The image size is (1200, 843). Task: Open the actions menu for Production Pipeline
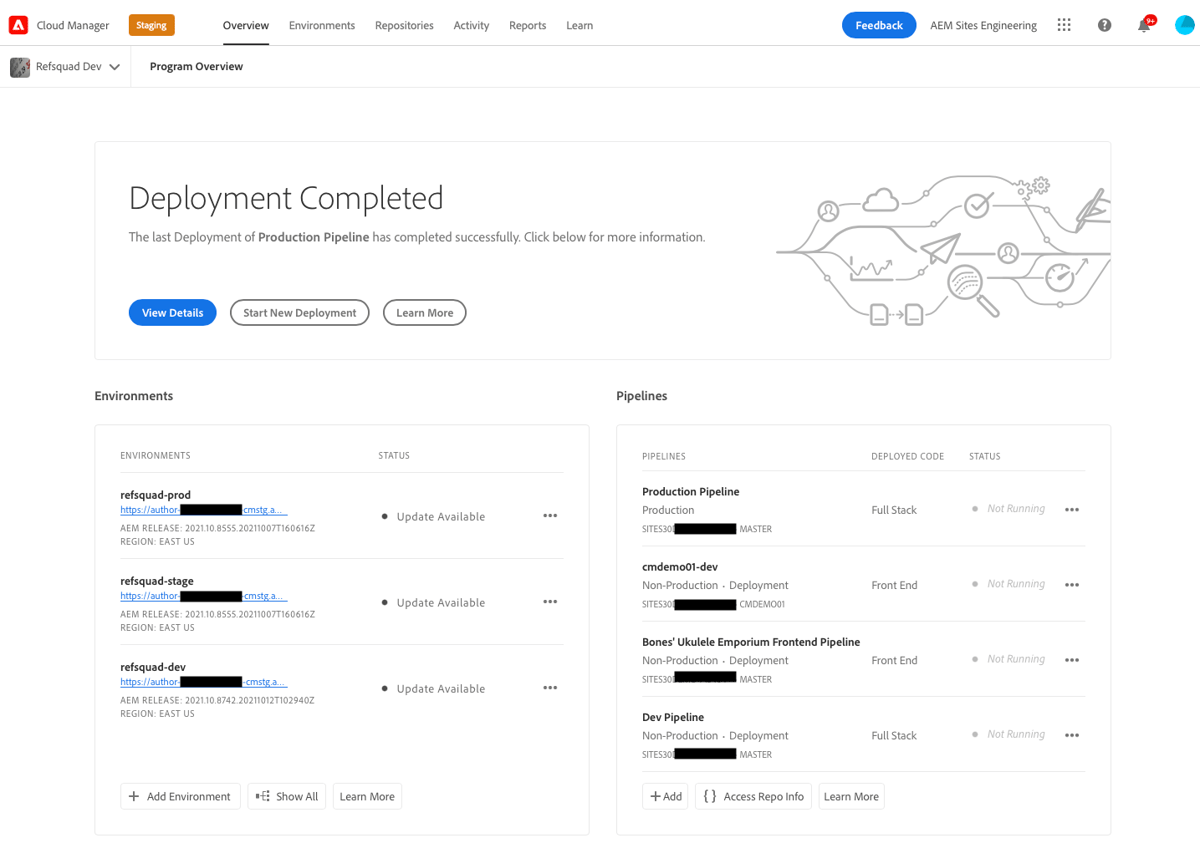click(1071, 509)
